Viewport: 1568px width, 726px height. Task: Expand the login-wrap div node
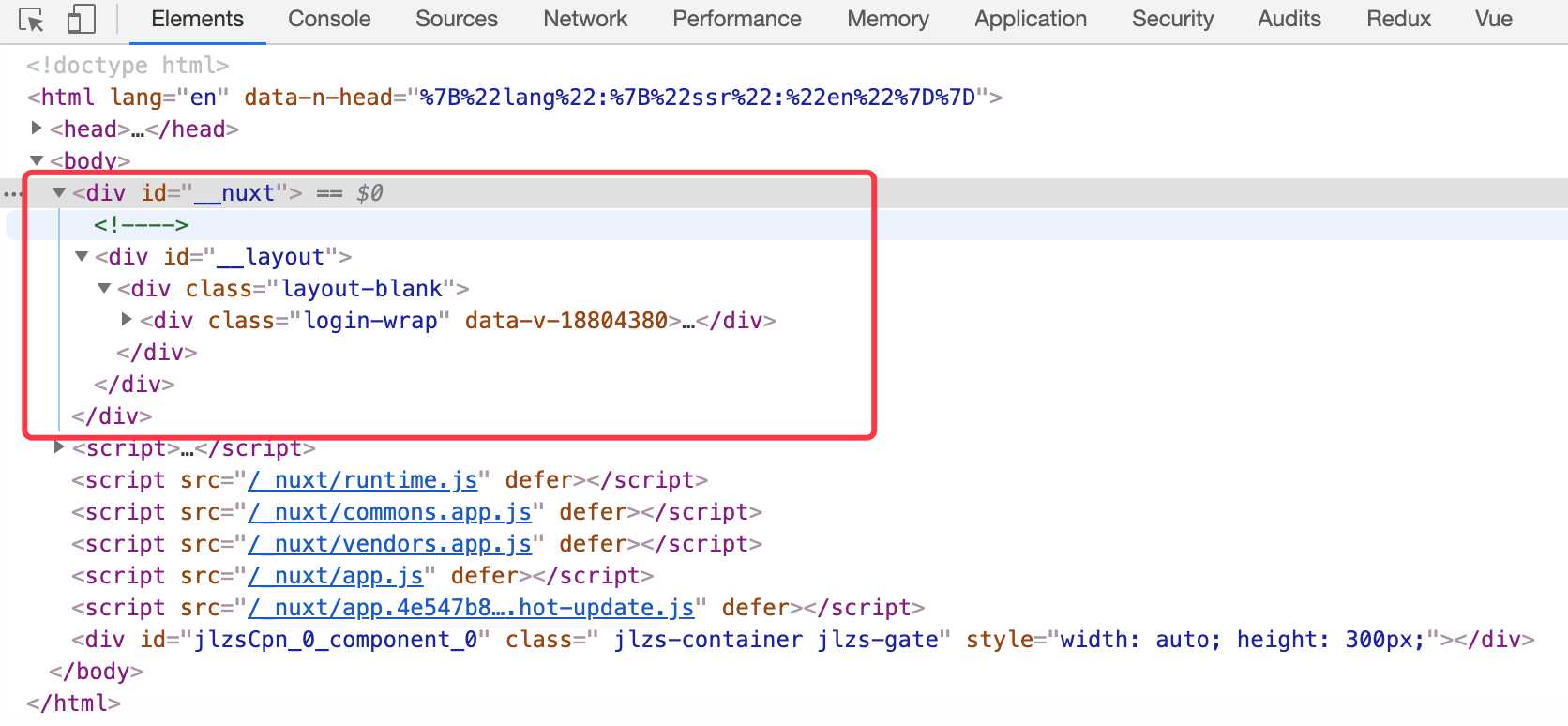[127, 319]
